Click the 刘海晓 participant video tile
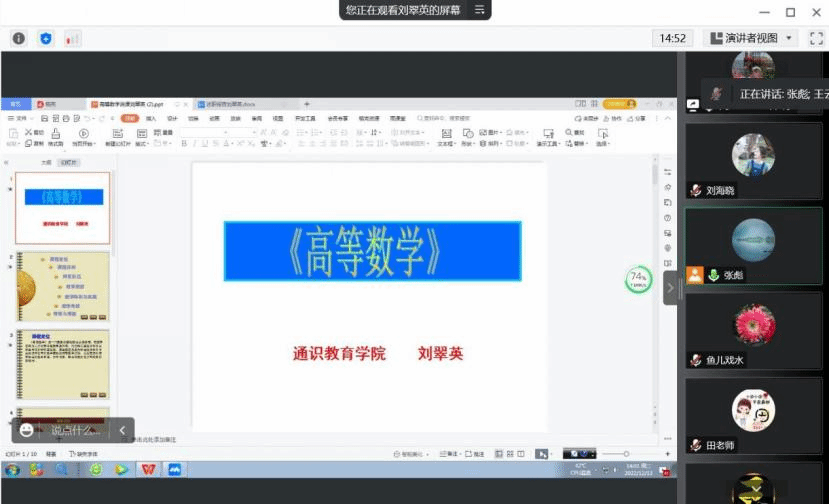The width and height of the screenshot is (829, 504). pos(753,163)
